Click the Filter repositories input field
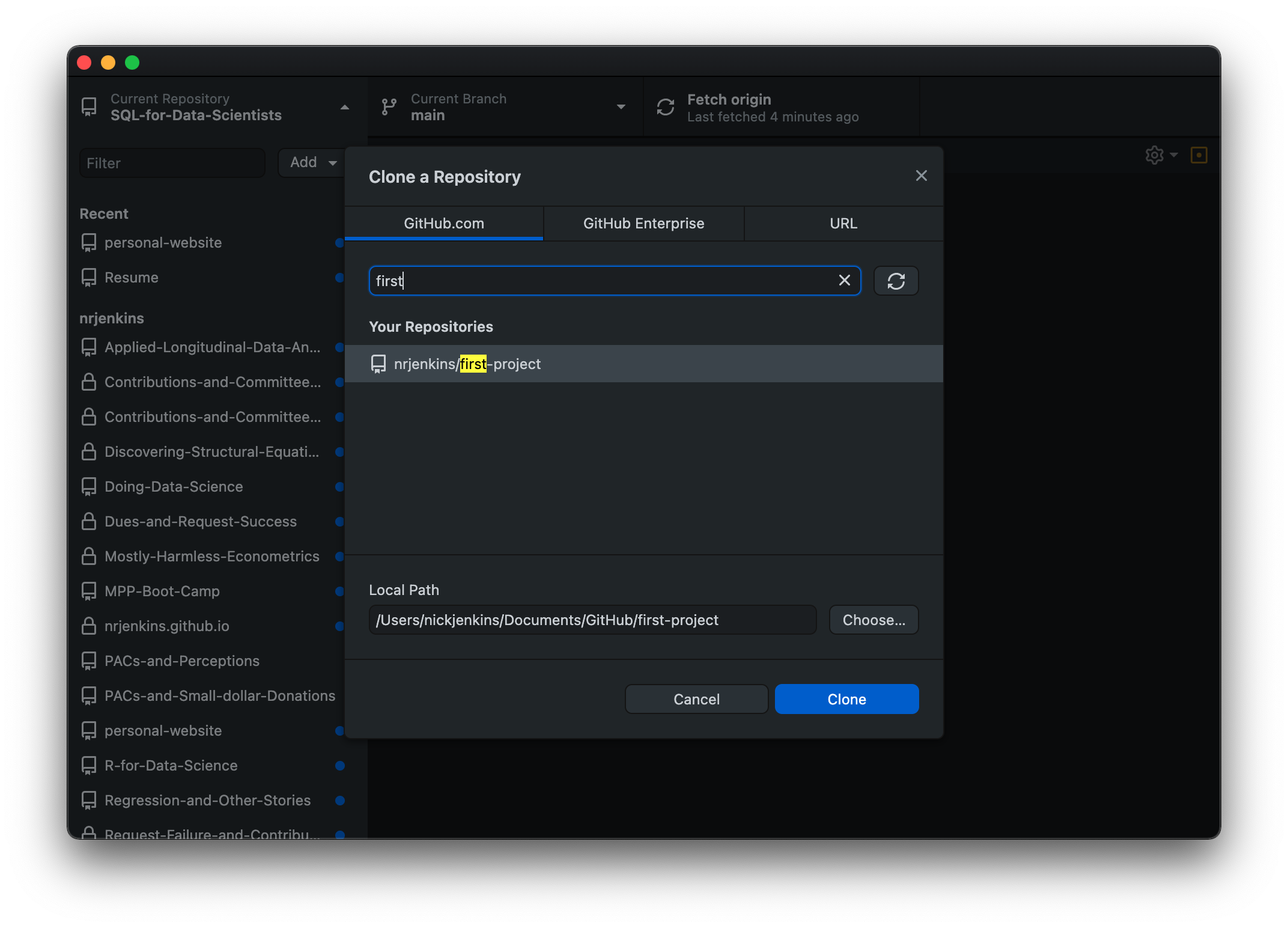This screenshot has height=928, width=1288. [172, 163]
